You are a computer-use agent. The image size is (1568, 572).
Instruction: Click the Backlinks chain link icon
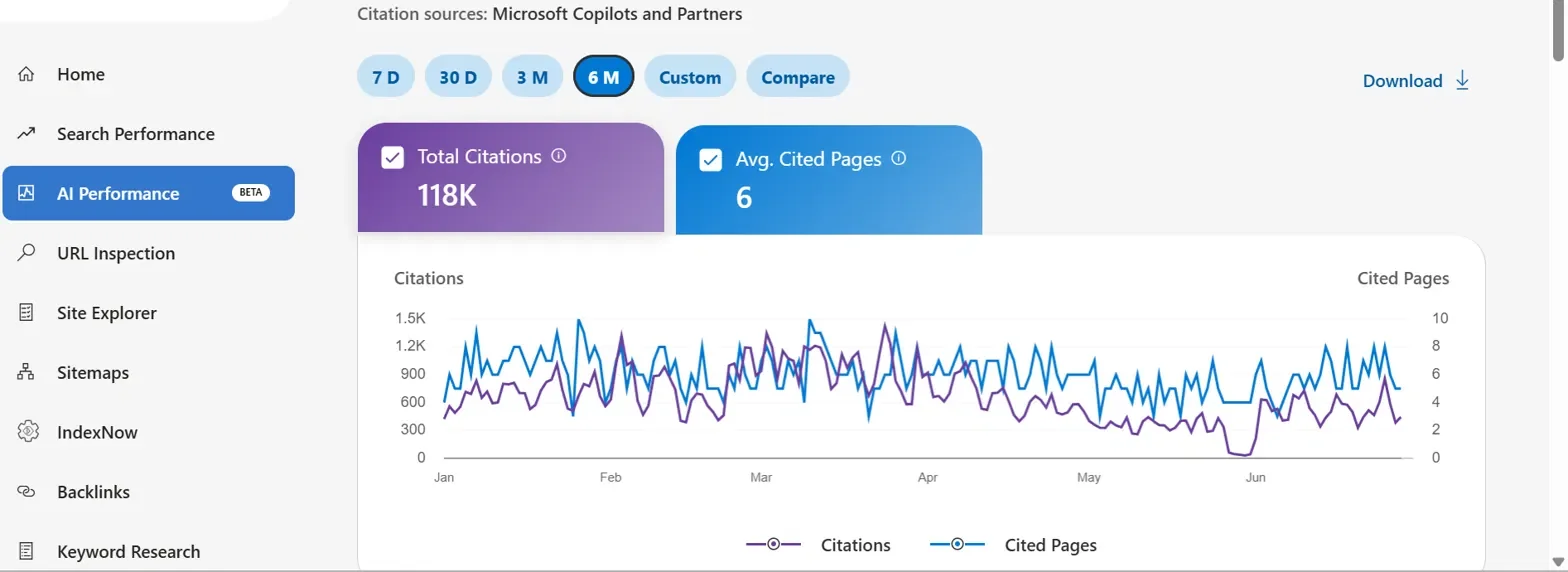27,492
